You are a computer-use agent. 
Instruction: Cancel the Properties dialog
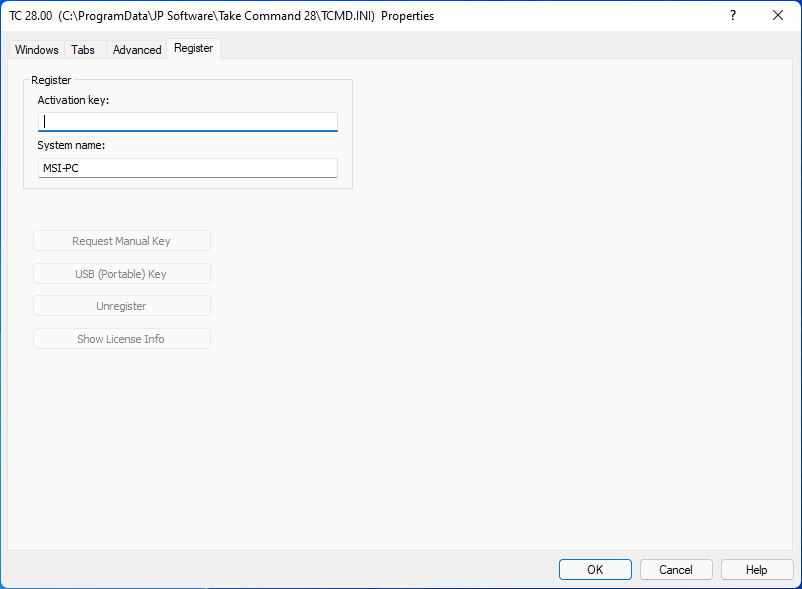(x=676, y=570)
